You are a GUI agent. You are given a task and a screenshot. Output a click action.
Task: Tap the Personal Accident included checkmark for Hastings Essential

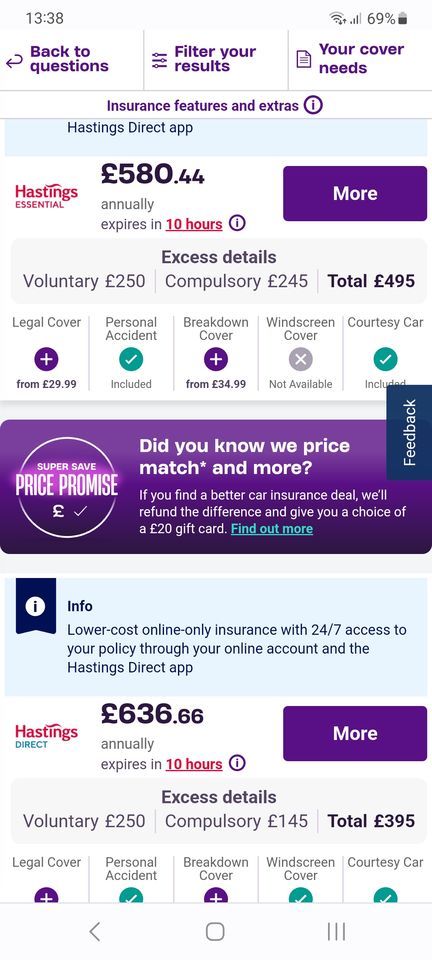(131, 359)
